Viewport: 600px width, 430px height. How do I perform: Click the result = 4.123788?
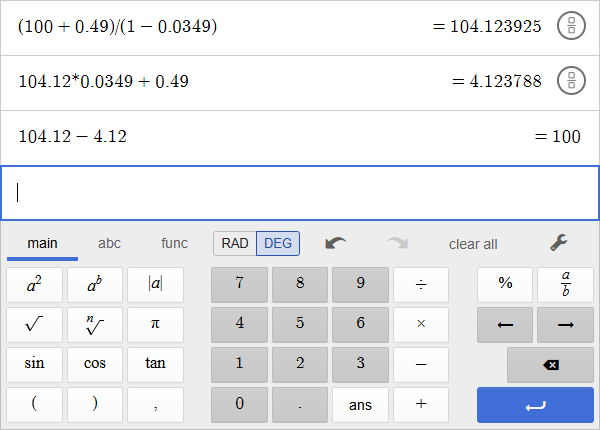[497, 81]
